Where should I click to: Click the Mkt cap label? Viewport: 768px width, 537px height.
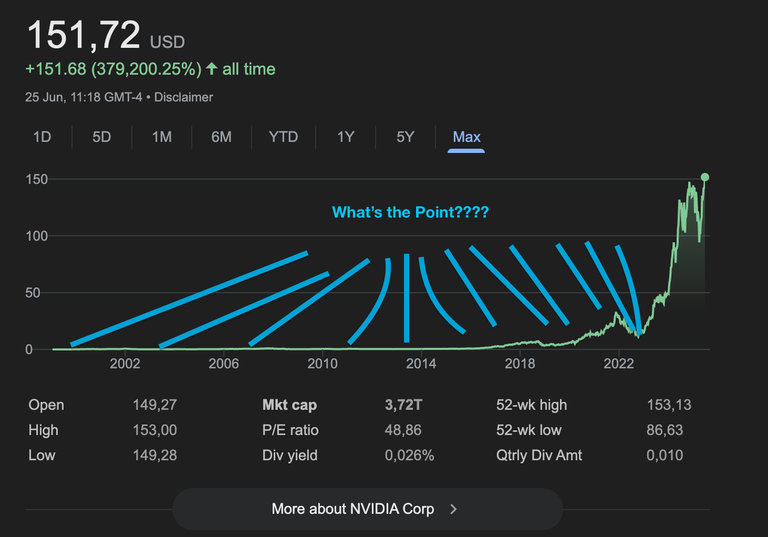289,405
